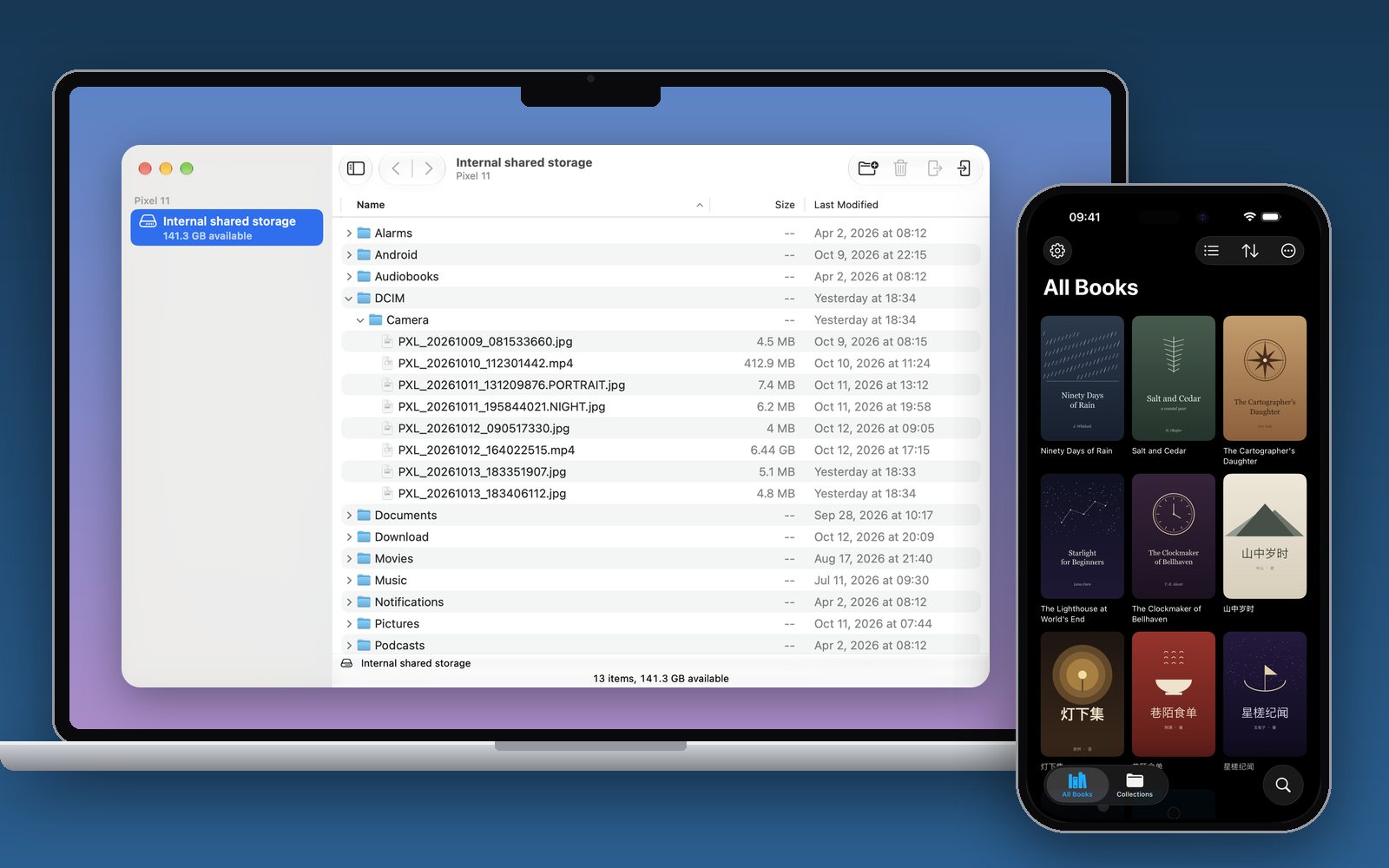Select PXL_20261011_195844021.NIGHT.jpg file
Screen dimensions: 1389x868
(661, 407)
